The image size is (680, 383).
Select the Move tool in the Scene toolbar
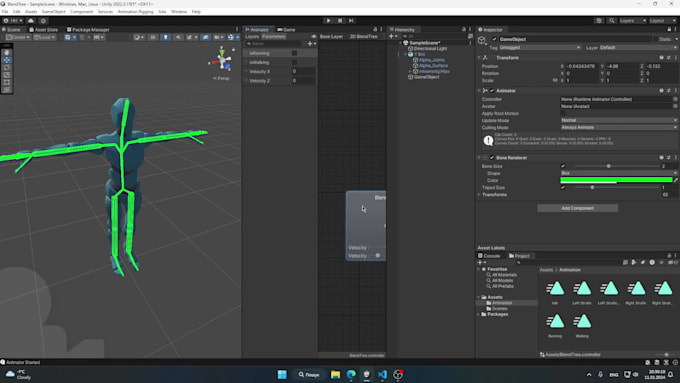7,60
